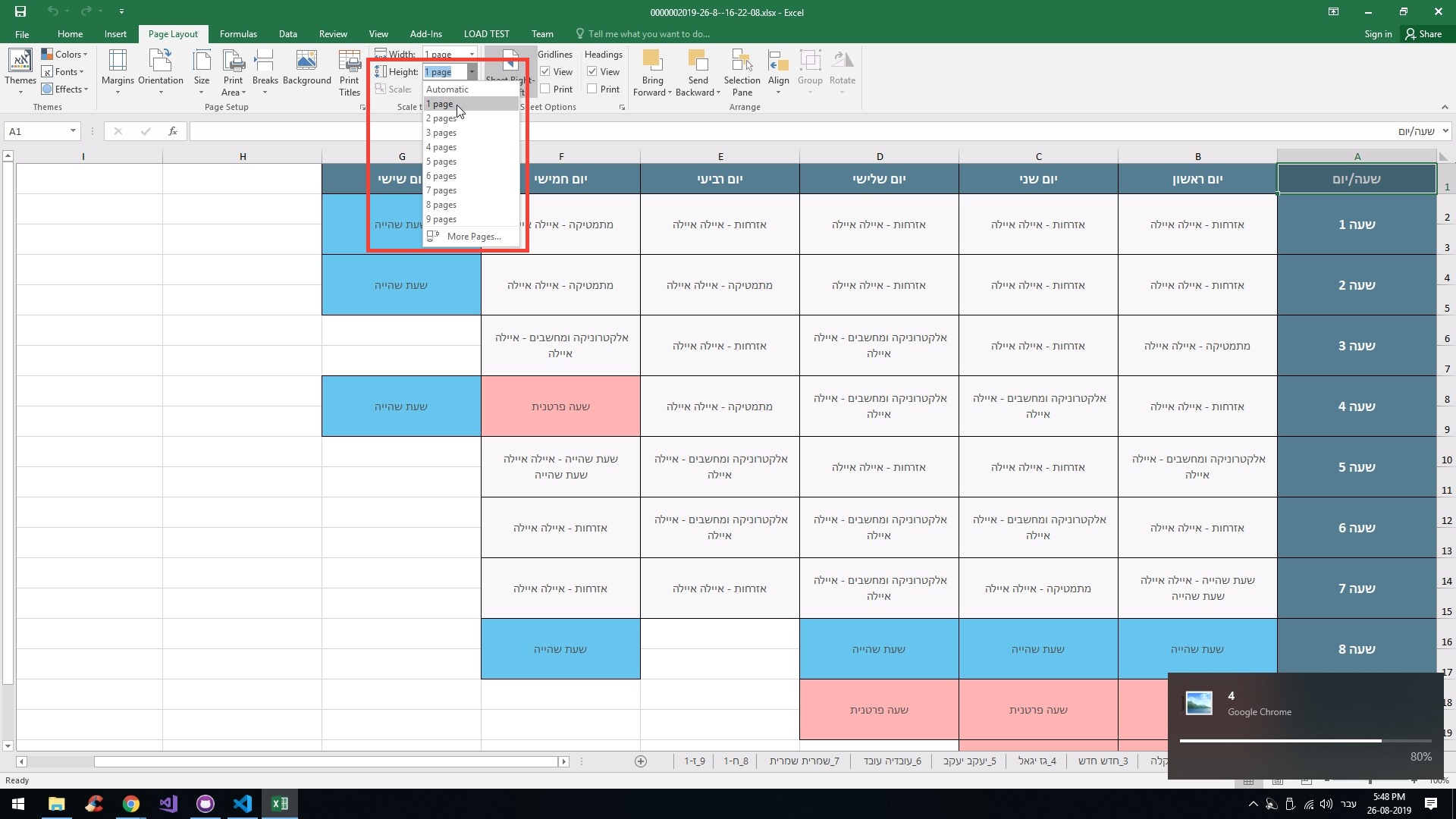Viewport: 1456px width, 819px height.
Task: Switch to the Formulas ribbon tab
Action: point(238,34)
